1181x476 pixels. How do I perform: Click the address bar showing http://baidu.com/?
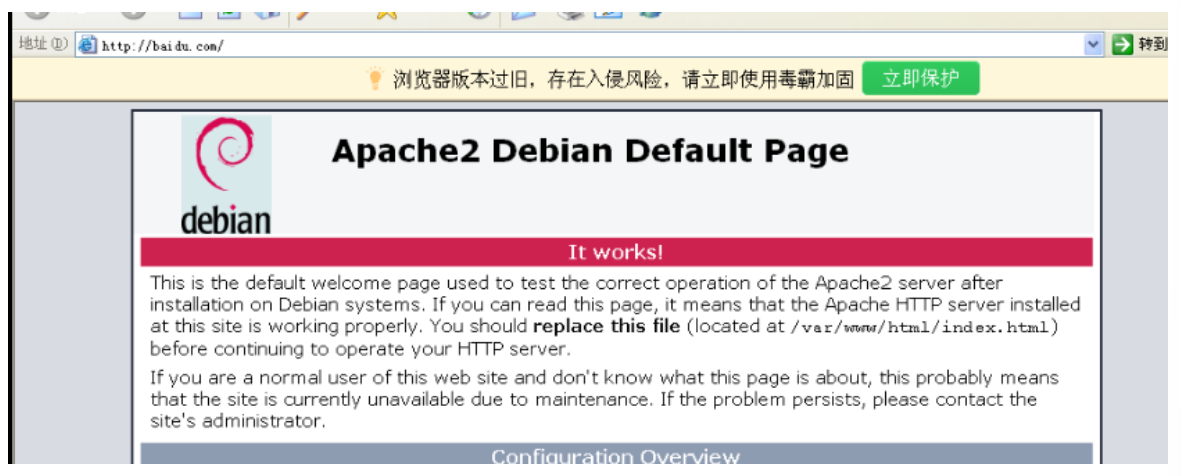(x=589, y=45)
